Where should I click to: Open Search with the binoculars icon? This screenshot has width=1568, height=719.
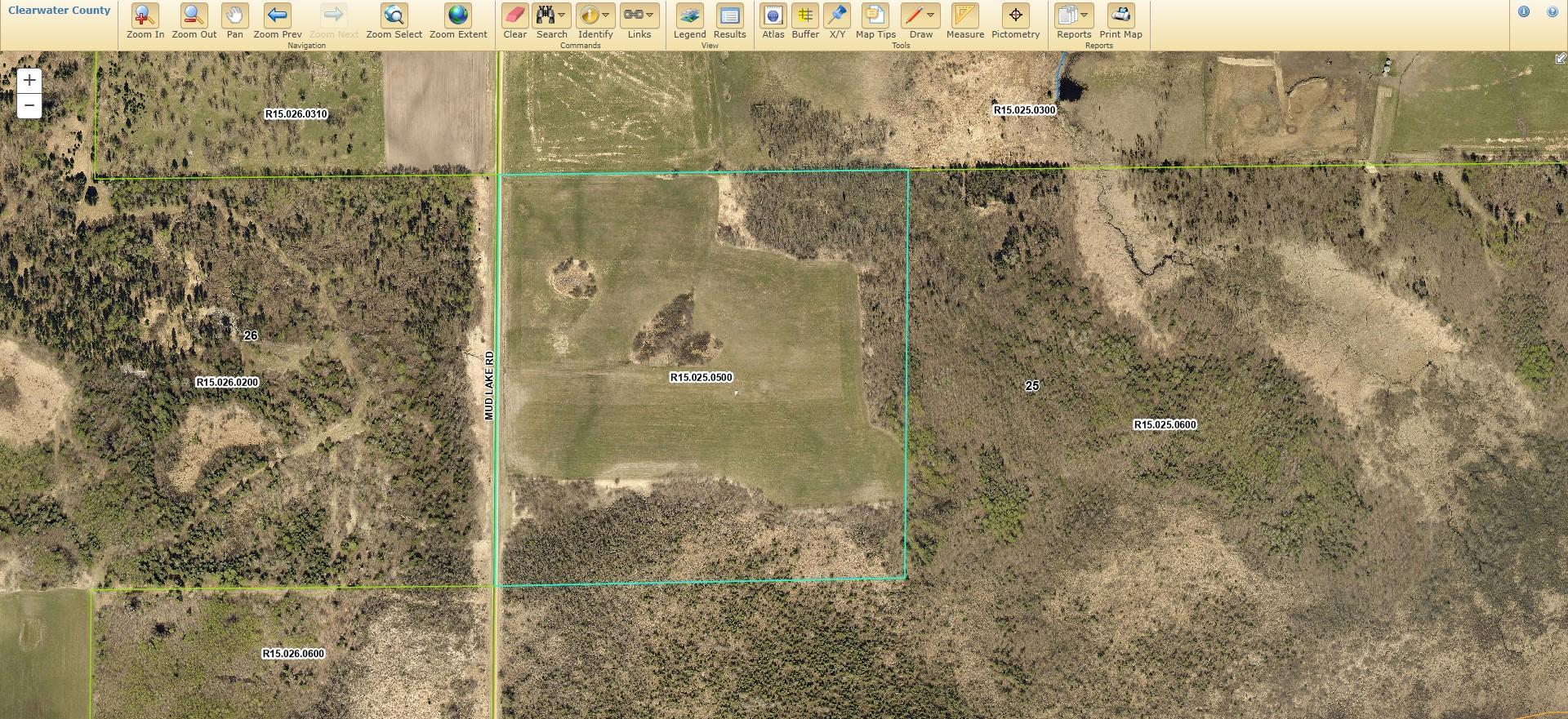[546, 15]
